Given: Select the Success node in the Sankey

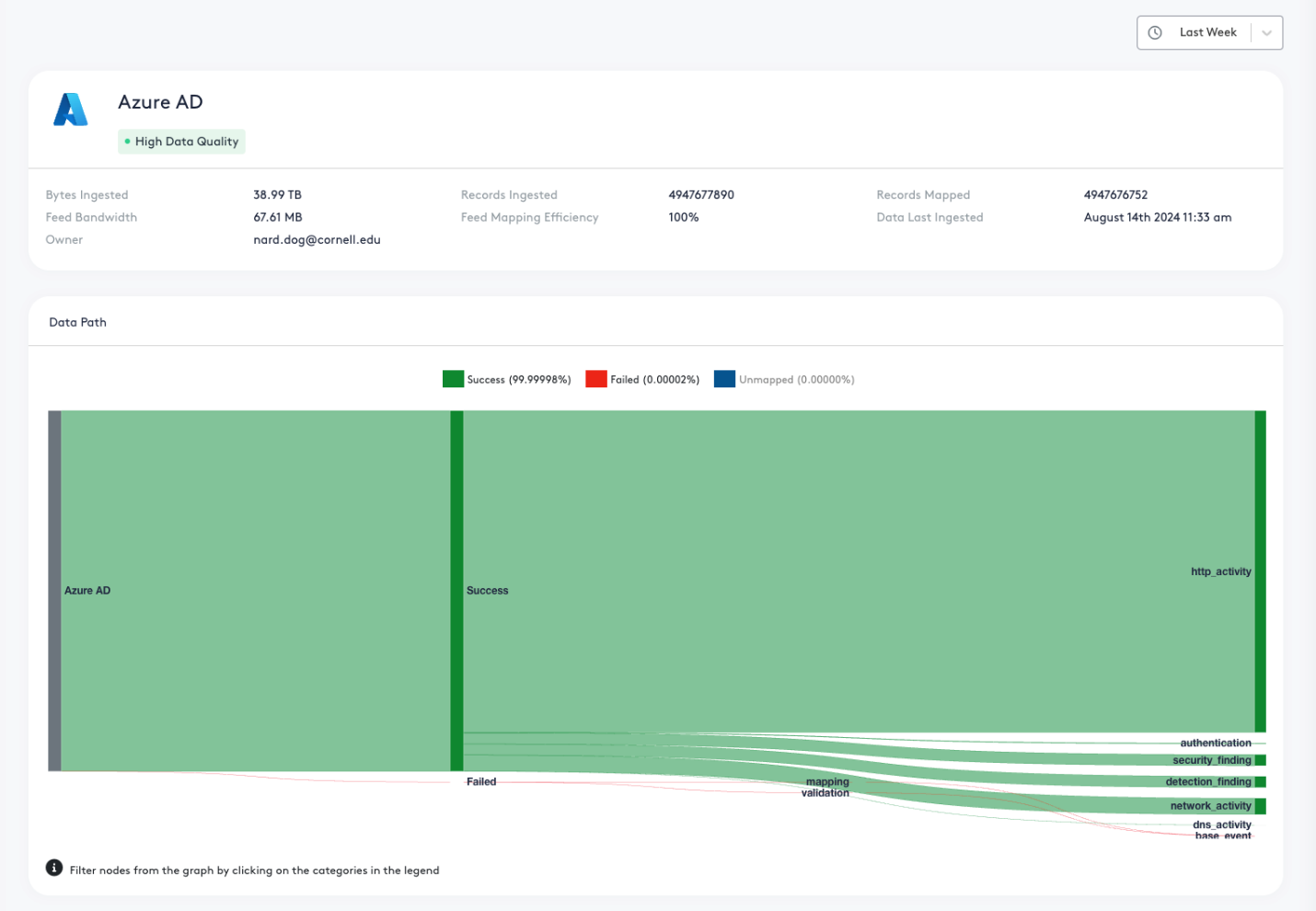Looking at the screenshot, I should tap(456, 591).
